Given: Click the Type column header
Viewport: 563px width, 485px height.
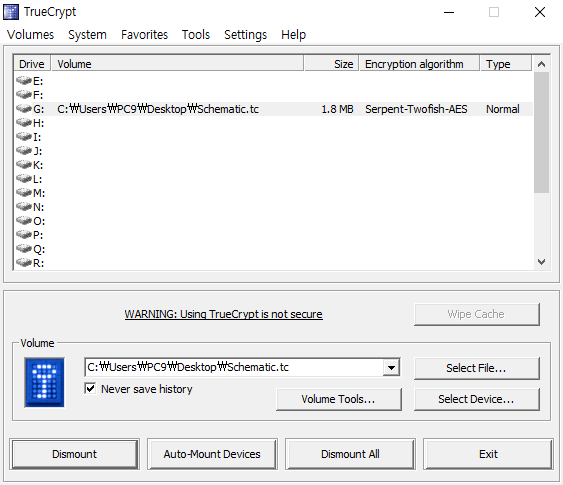Looking at the screenshot, I should point(506,64).
